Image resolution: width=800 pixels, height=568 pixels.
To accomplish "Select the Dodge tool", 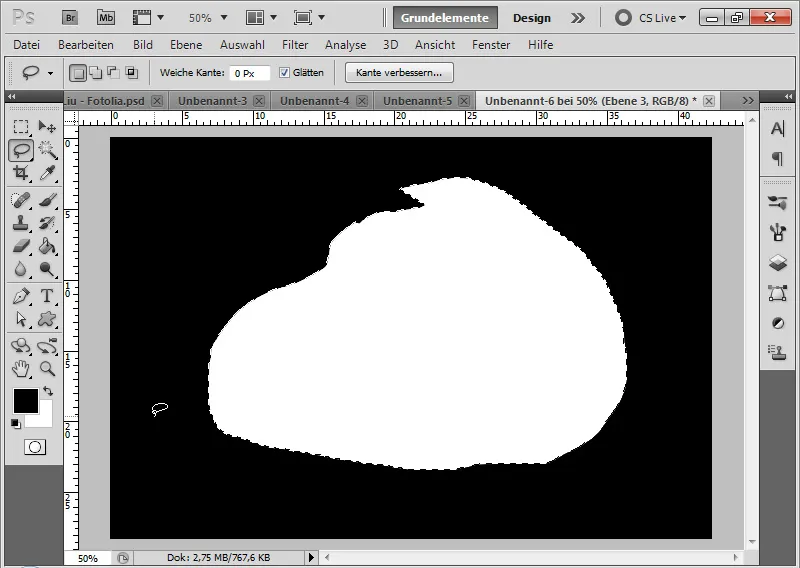I will click(47, 268).
